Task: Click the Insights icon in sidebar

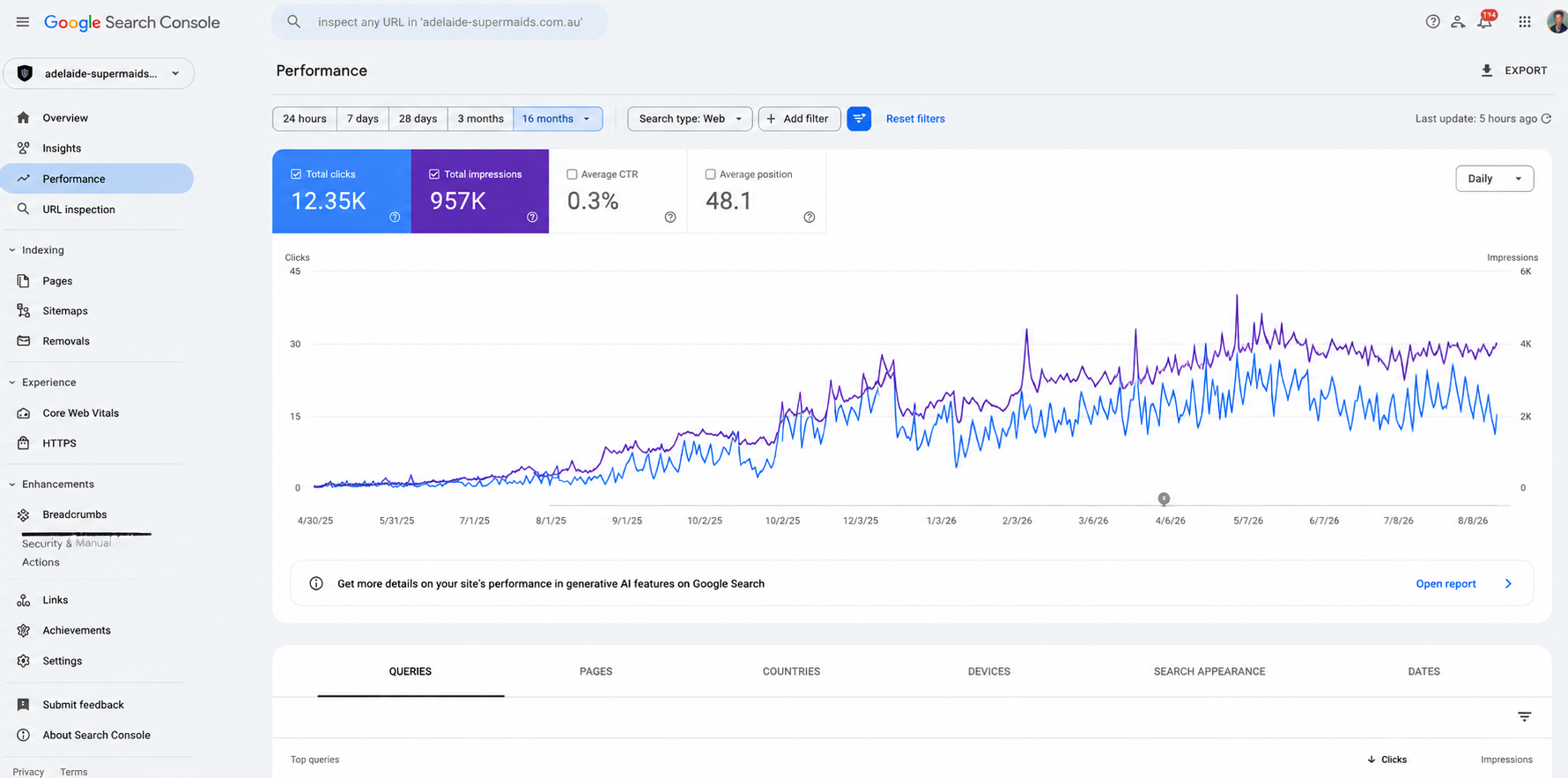Action: point(24,148)
